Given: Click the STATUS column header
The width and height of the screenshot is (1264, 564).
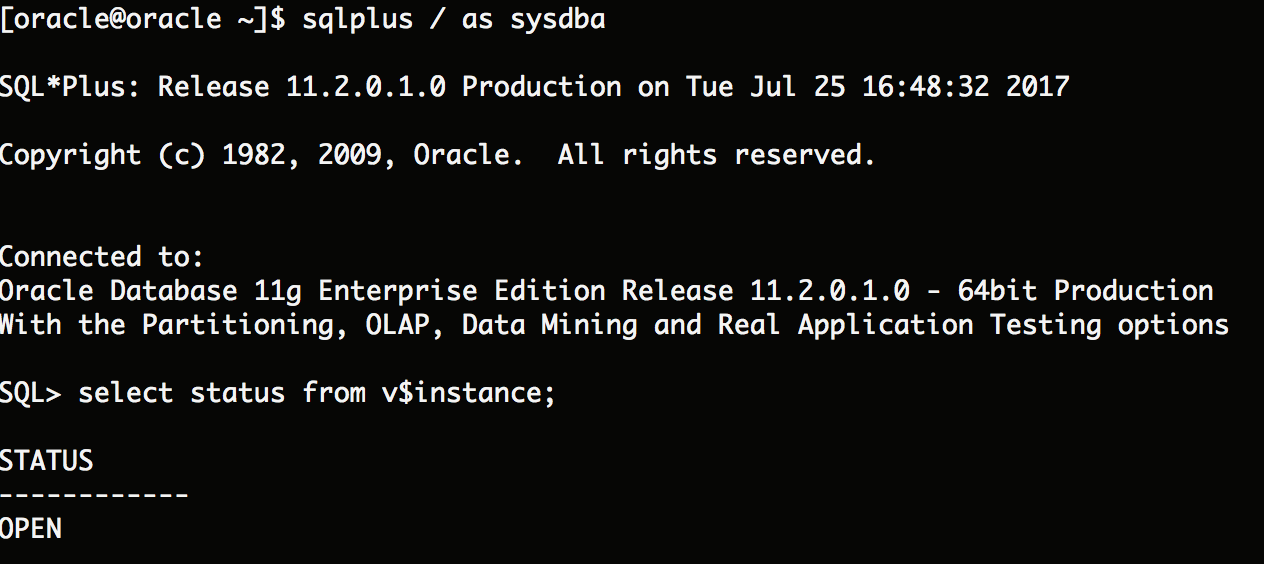Looking at the screenshot, I should tap(47, 461).
